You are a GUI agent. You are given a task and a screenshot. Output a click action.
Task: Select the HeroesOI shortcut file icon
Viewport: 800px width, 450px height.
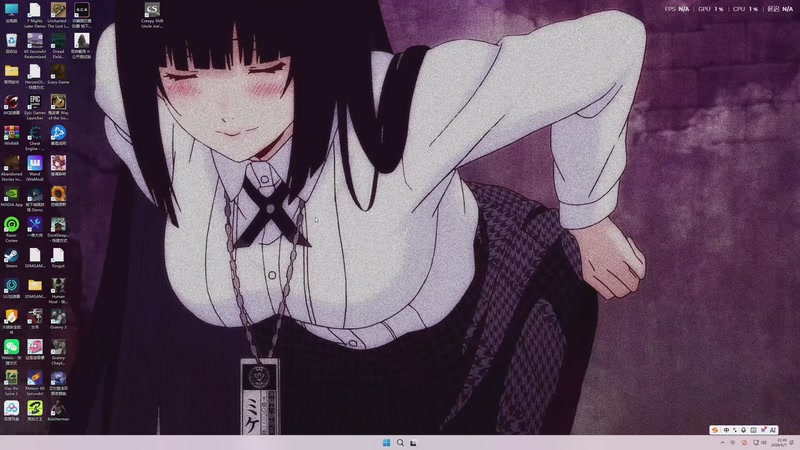tap(35, 76)
